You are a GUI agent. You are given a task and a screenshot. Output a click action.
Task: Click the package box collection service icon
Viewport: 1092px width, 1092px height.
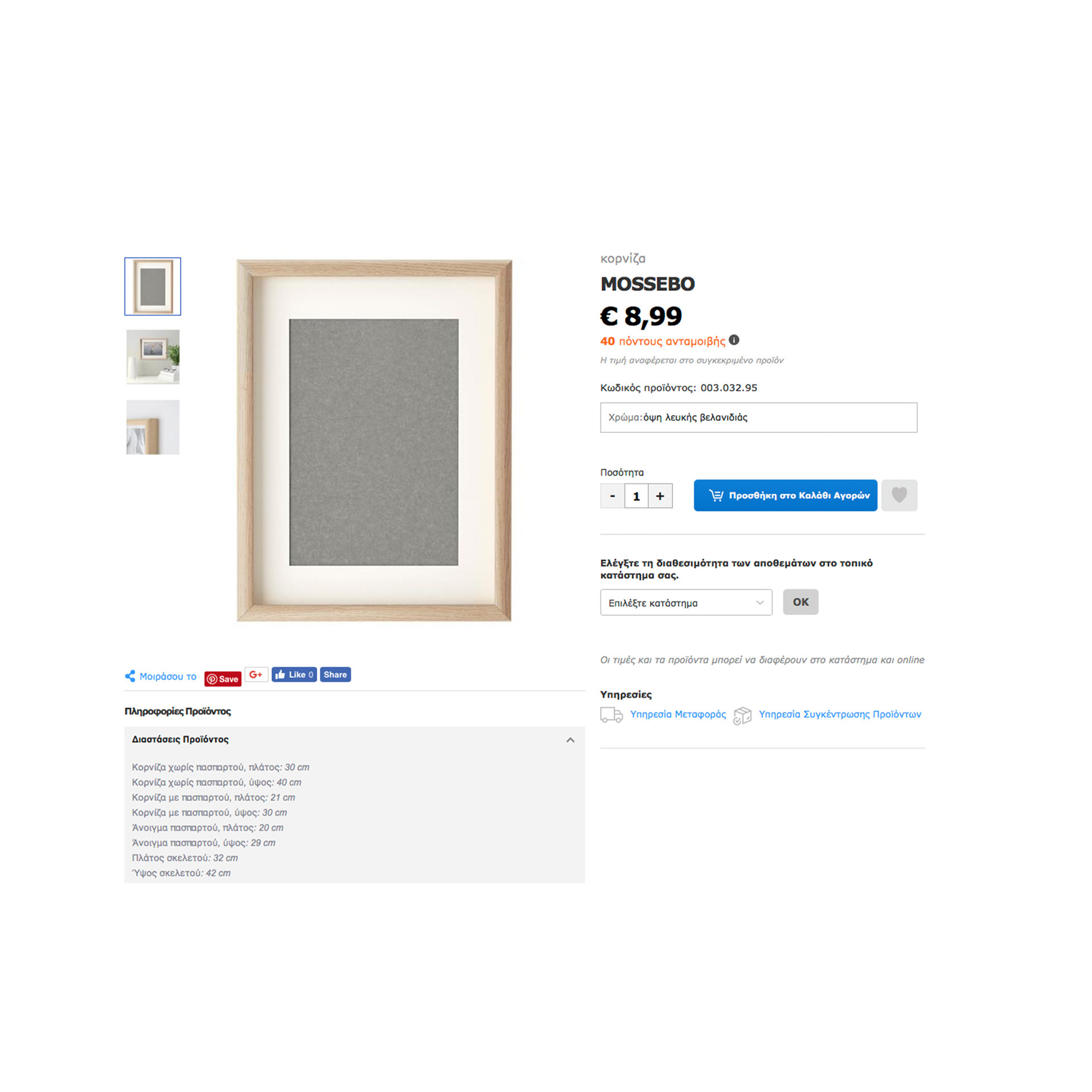(x=742, y=715)
